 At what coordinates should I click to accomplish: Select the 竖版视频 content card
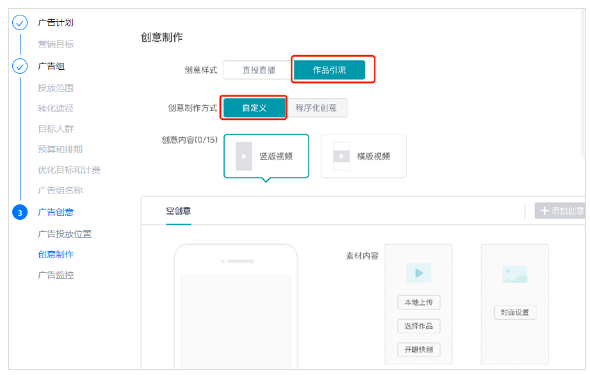pyautogui.click(x=266, y=156)
